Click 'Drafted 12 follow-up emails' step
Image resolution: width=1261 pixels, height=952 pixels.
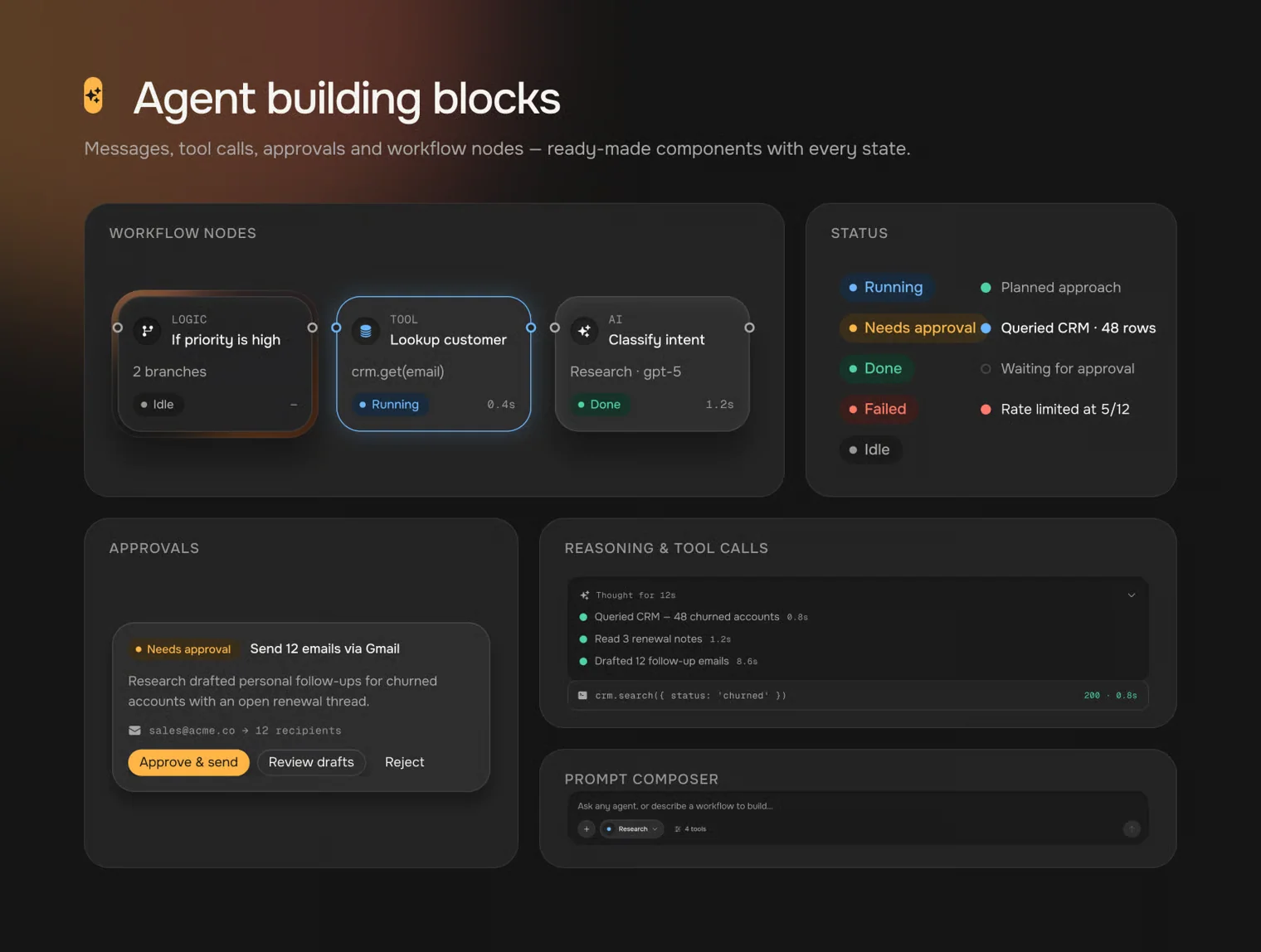(668, 662)
